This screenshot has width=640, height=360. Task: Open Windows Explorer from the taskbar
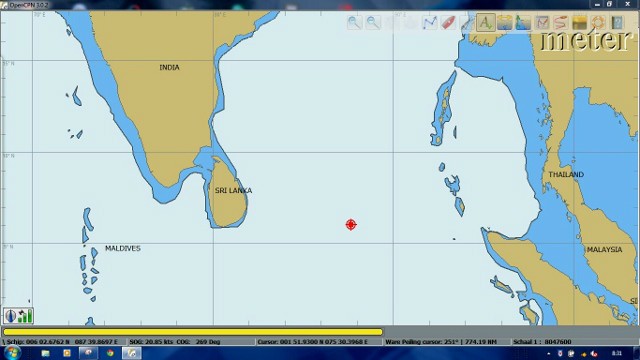tap(45, 353)
